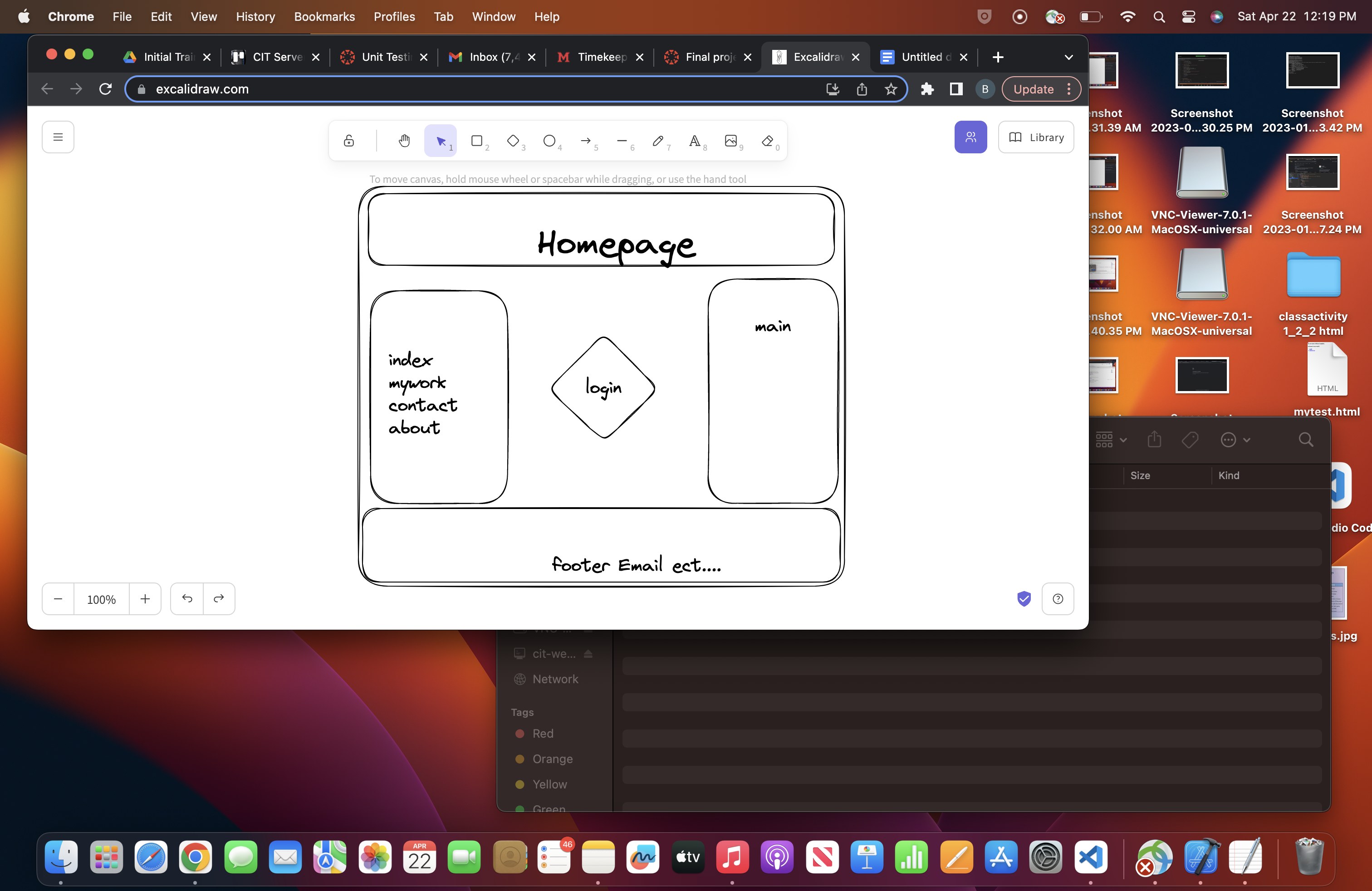Open the Library panel
Screen dimensions: 1372x891
[x=1036, y=137]
